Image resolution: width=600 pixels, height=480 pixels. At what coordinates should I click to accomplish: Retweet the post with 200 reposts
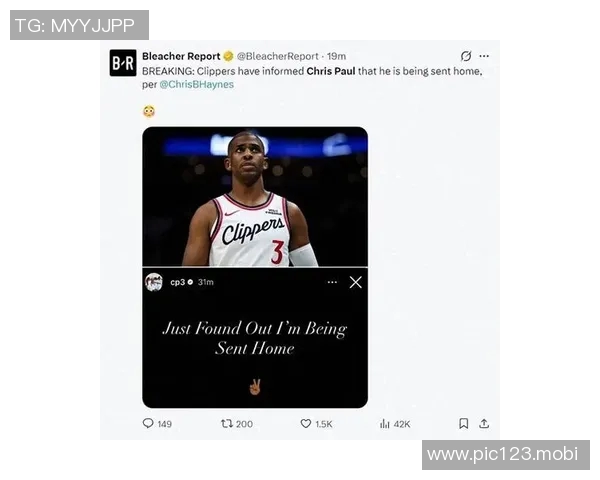click(x=227, y=423)
